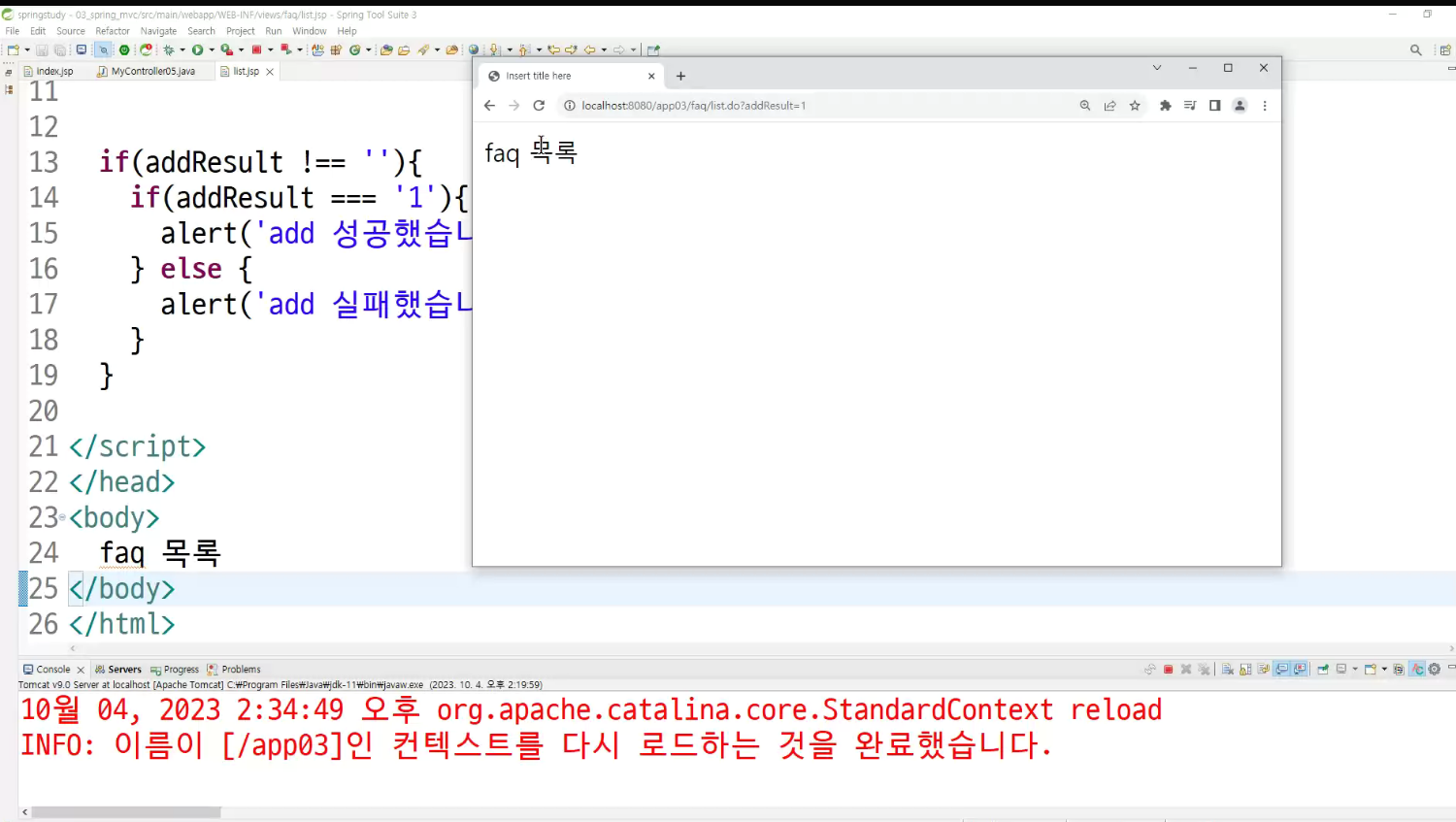
Task: Open the Chrome three-dot menu
Action: 1265,106
